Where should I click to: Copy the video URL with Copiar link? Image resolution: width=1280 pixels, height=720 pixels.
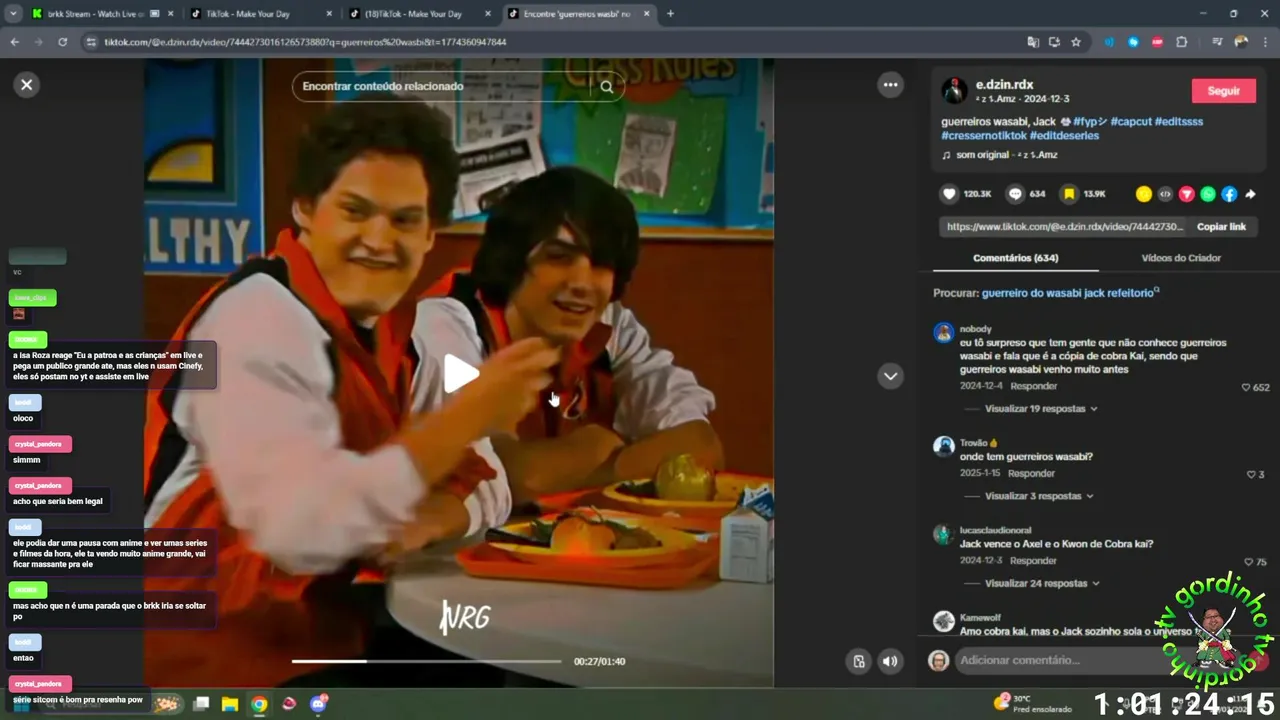[x=1221, y=227]
